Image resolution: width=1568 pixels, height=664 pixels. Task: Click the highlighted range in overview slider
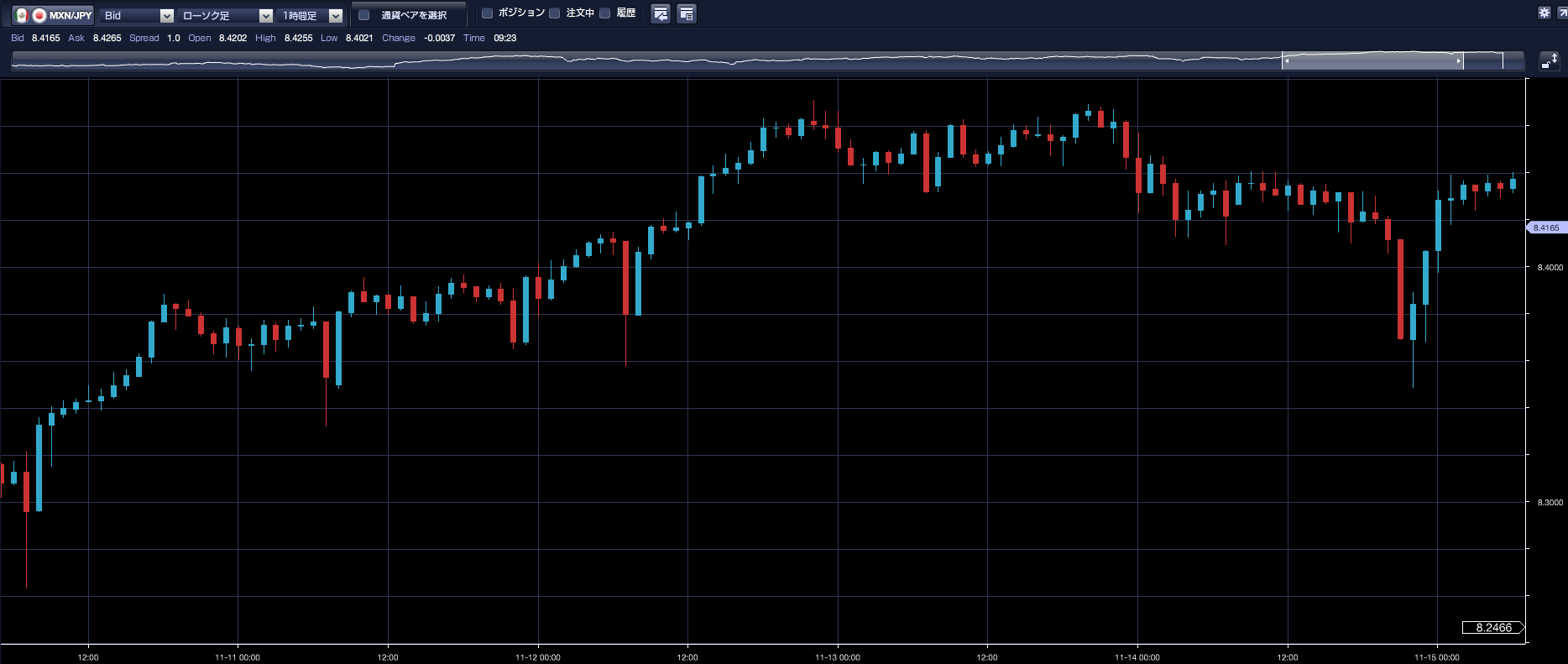[x=1372, y=60]
